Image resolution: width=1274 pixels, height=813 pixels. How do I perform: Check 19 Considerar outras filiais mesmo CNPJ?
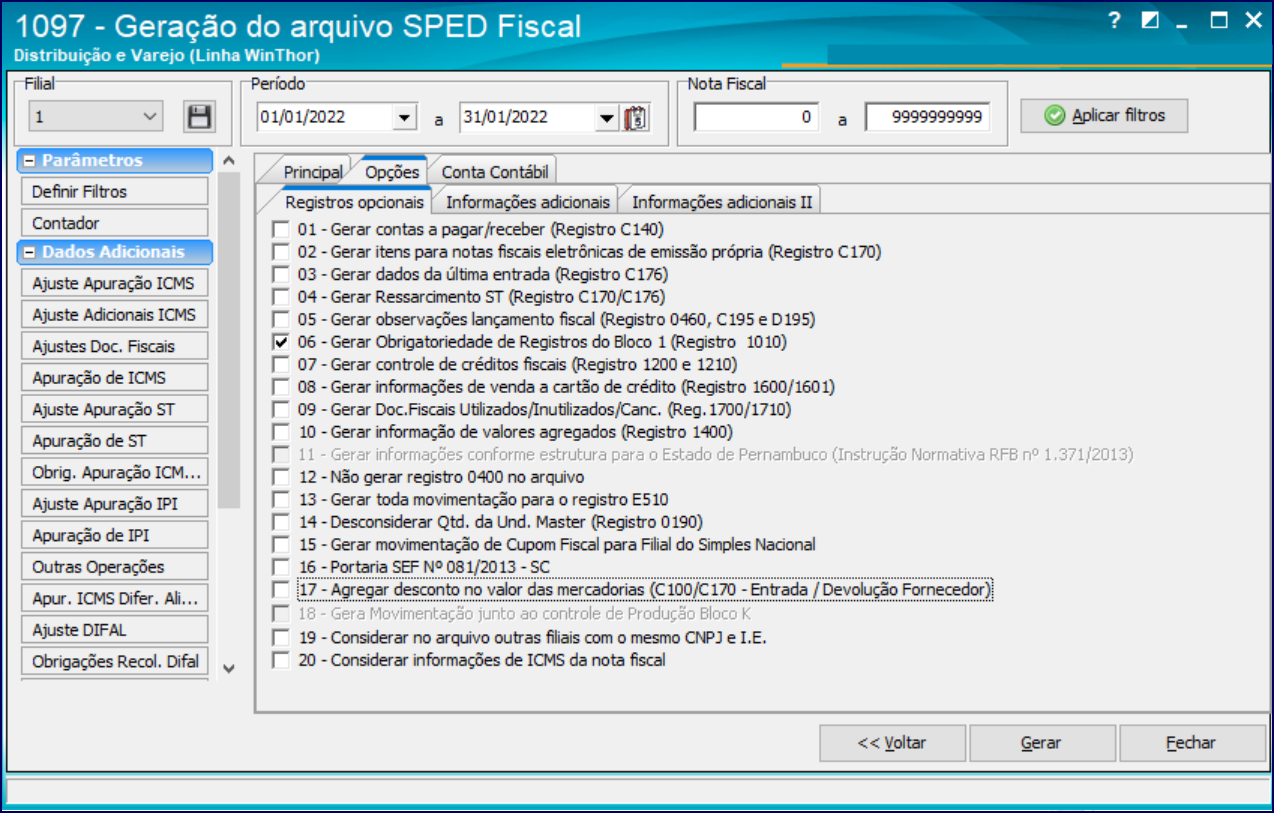(281, 637)
